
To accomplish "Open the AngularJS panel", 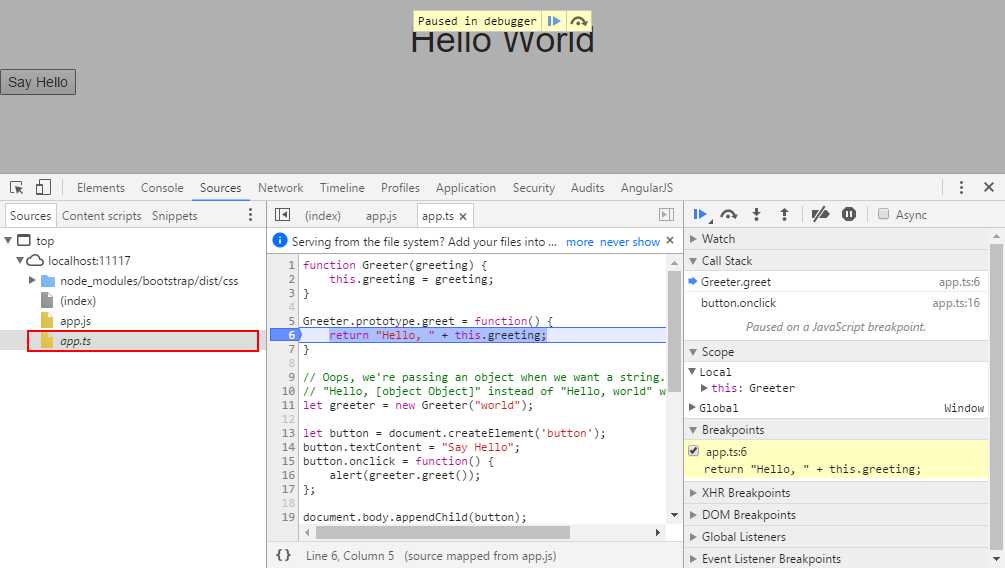I will (x=647, y=188).
